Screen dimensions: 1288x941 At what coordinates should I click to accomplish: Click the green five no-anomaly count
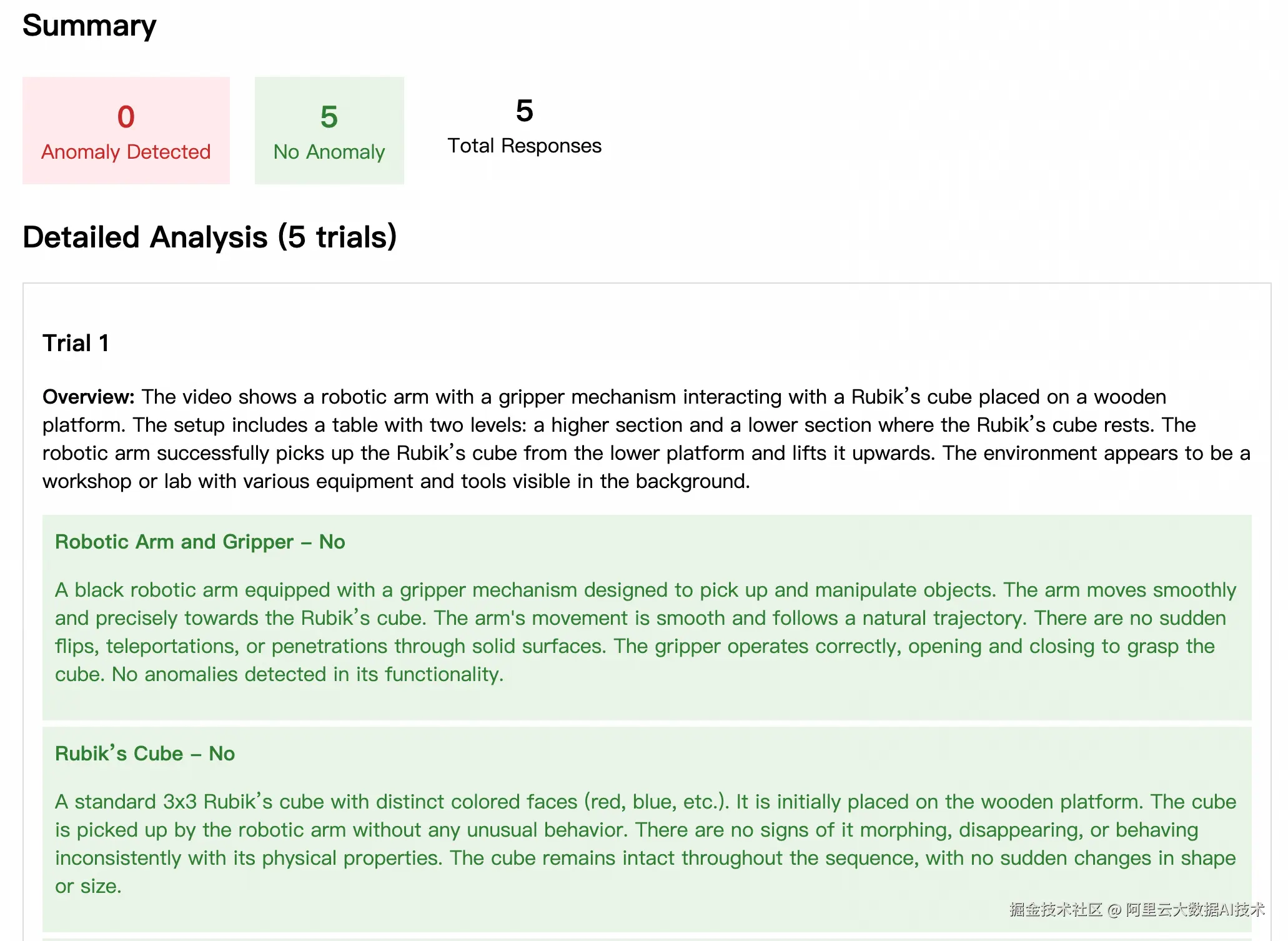pos(329,117)
